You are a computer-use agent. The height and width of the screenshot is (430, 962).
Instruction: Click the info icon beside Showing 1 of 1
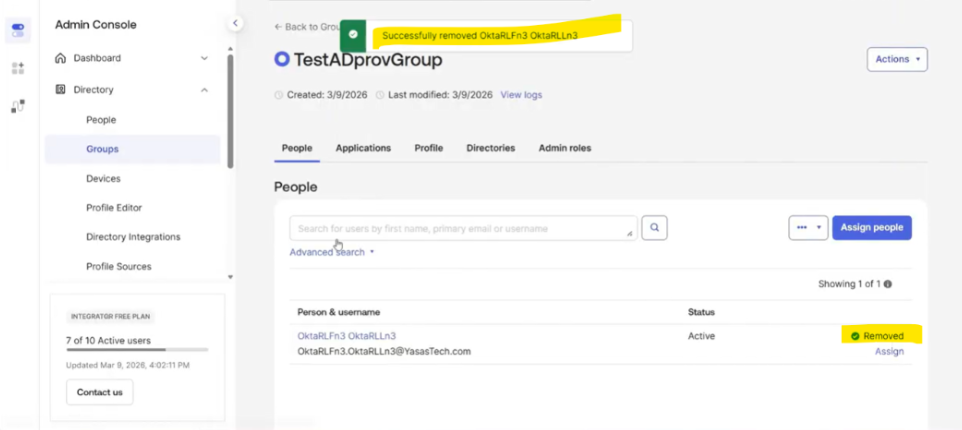(x=888, y=284)
